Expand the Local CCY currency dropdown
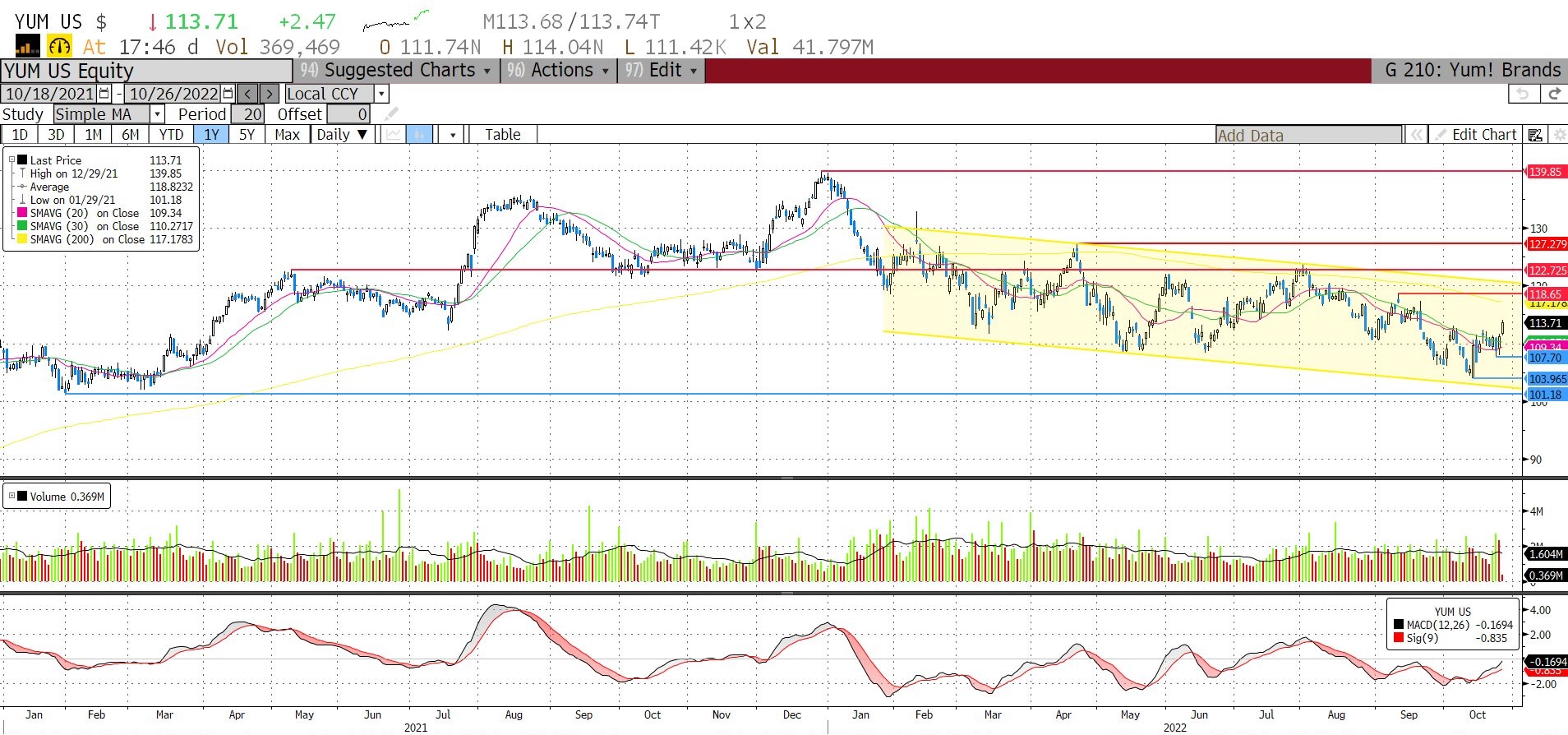Screen dimensions: 1568x735 pyautogui.click(x=382, y=94)
